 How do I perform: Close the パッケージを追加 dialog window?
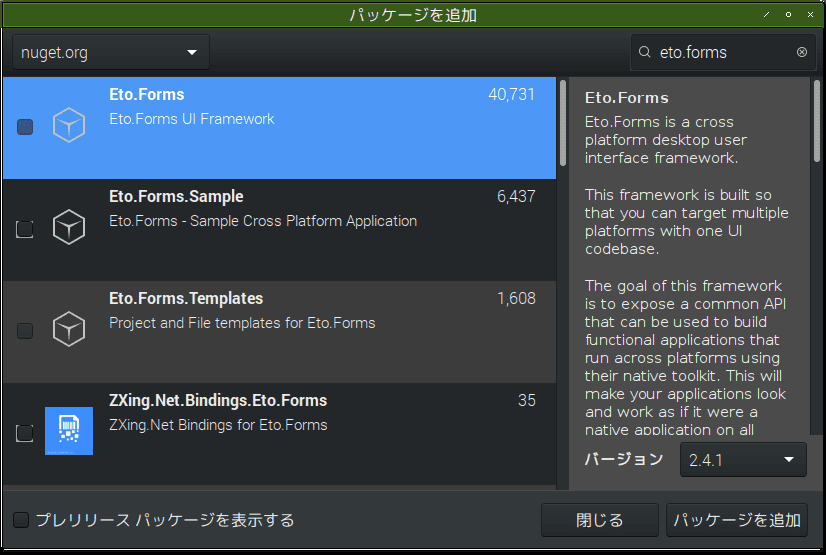pyautogui.click(x=810, y=15)
